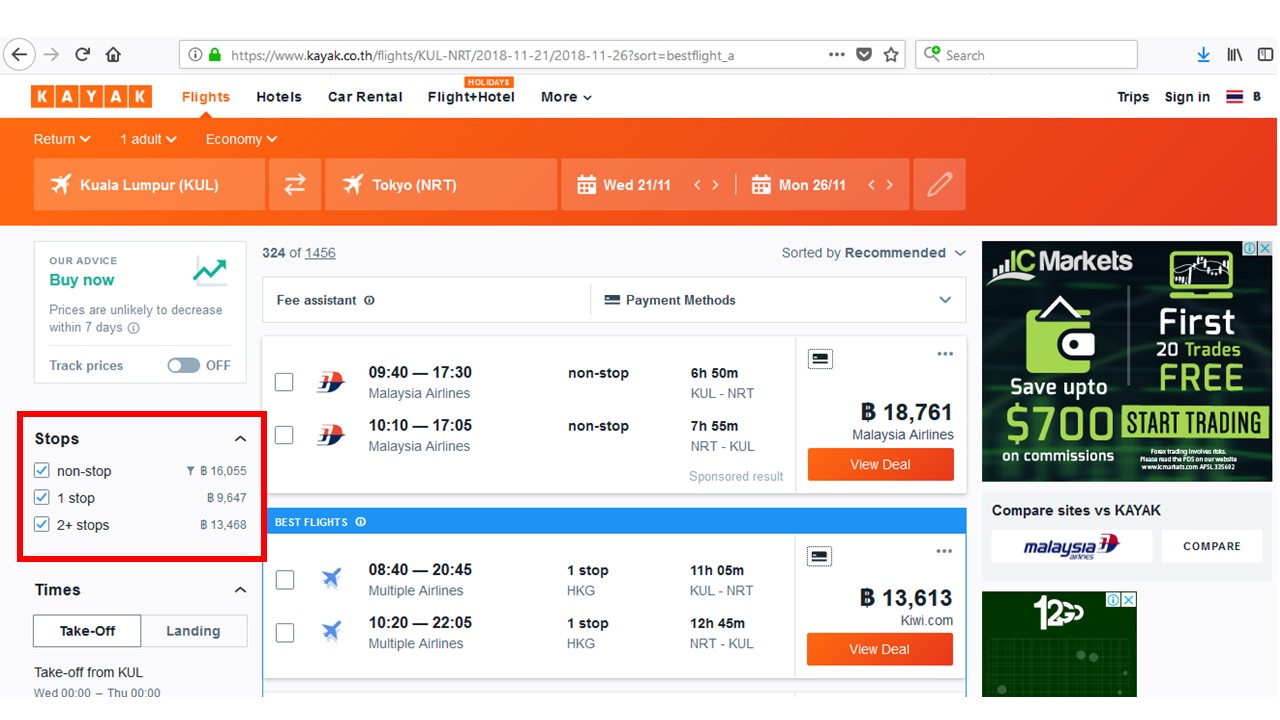Image resolution: width=1280 pixels, height=720 pixels.
Task: Bookmark this page with the star icon
Action: 891,55
